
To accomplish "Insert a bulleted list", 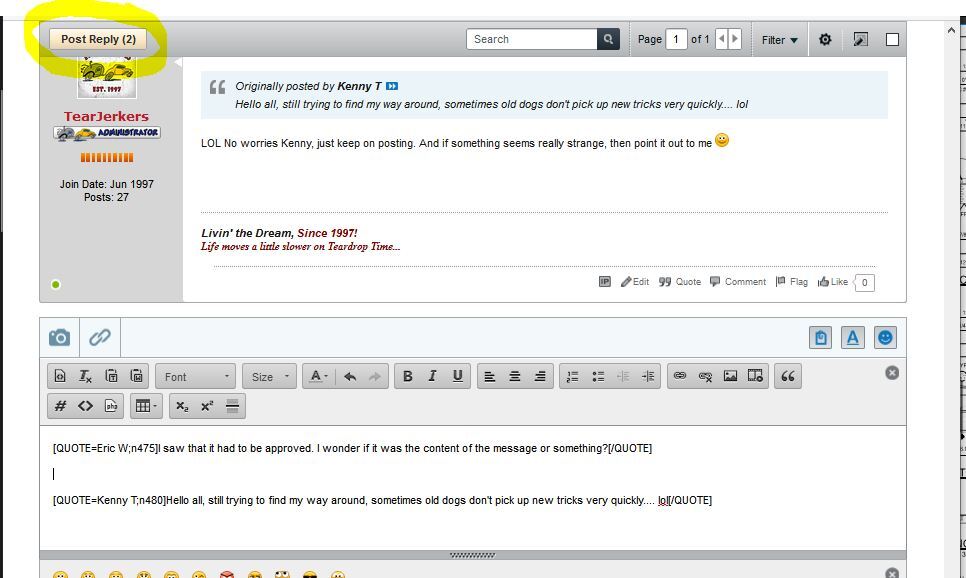I will coord(598,377).
